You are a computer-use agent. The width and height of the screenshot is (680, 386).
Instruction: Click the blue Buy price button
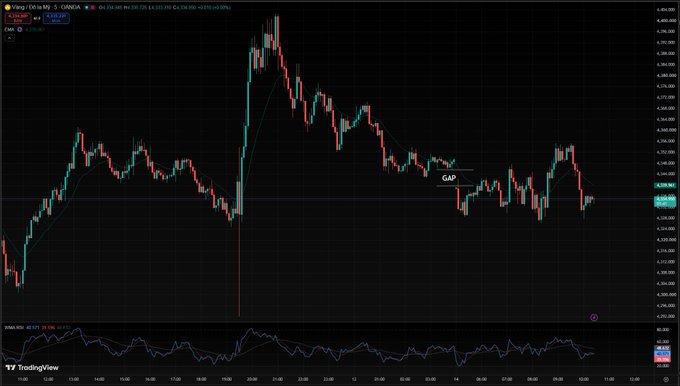pyautogui.click(x=56, y=18)
